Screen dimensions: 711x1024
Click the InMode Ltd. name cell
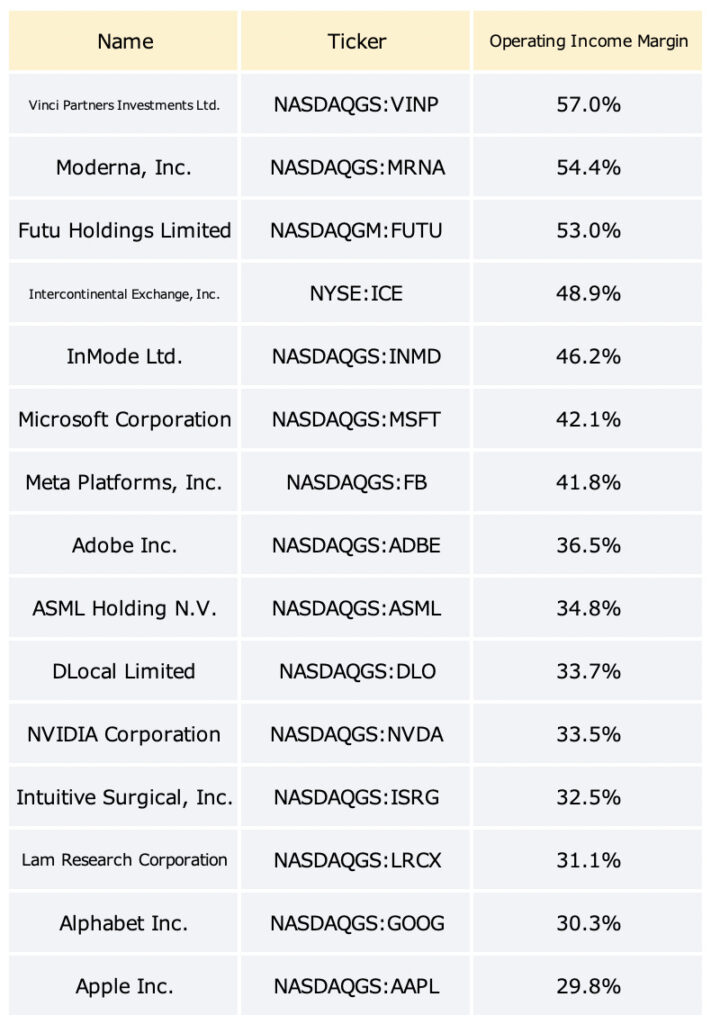(123, 357)
